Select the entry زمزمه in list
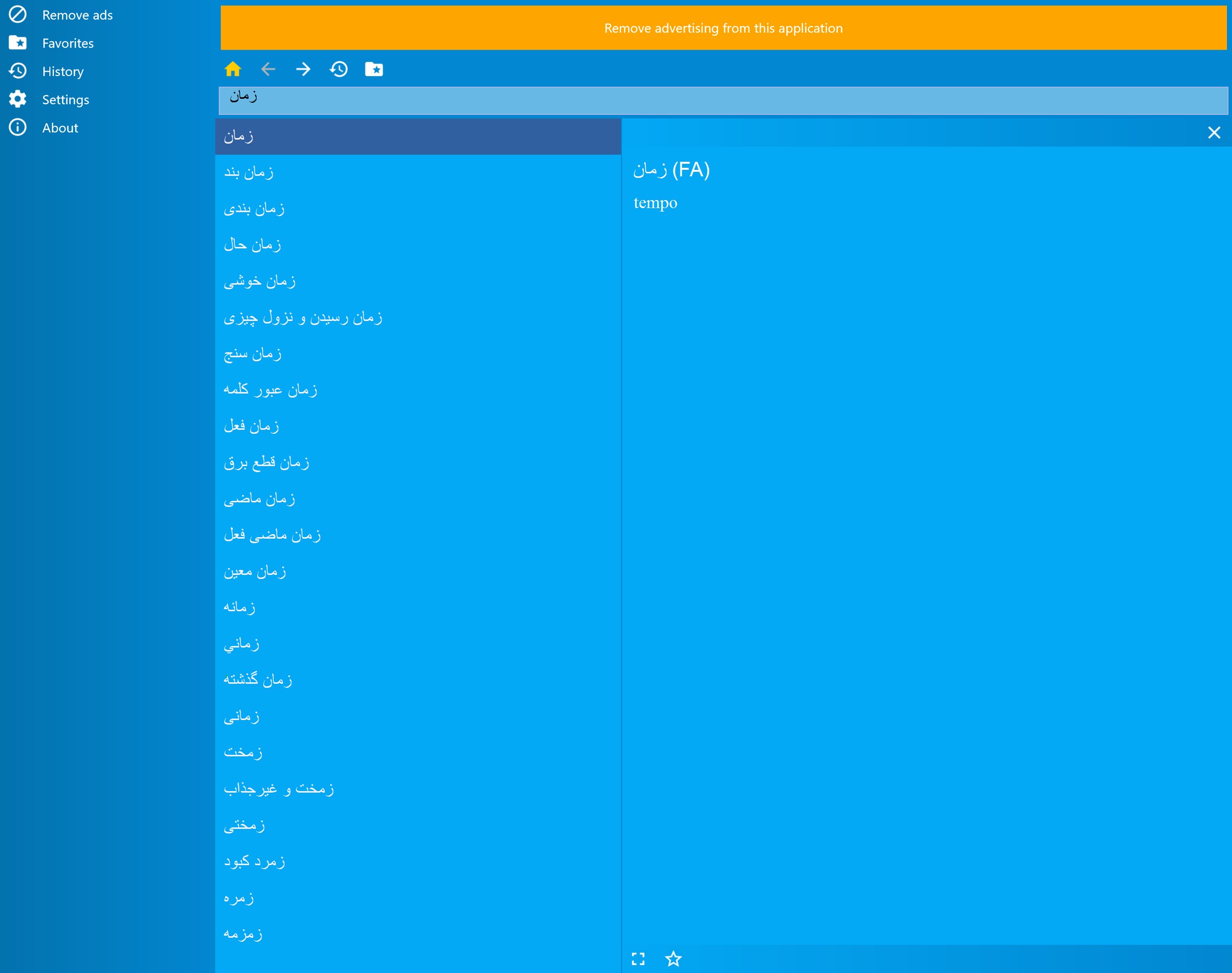 click(x=243, y=933)
